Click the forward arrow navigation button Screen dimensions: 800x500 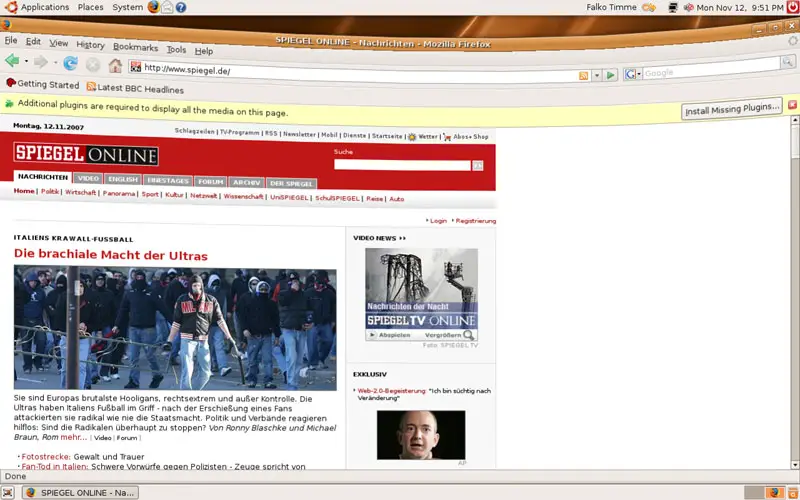[41, 62]
